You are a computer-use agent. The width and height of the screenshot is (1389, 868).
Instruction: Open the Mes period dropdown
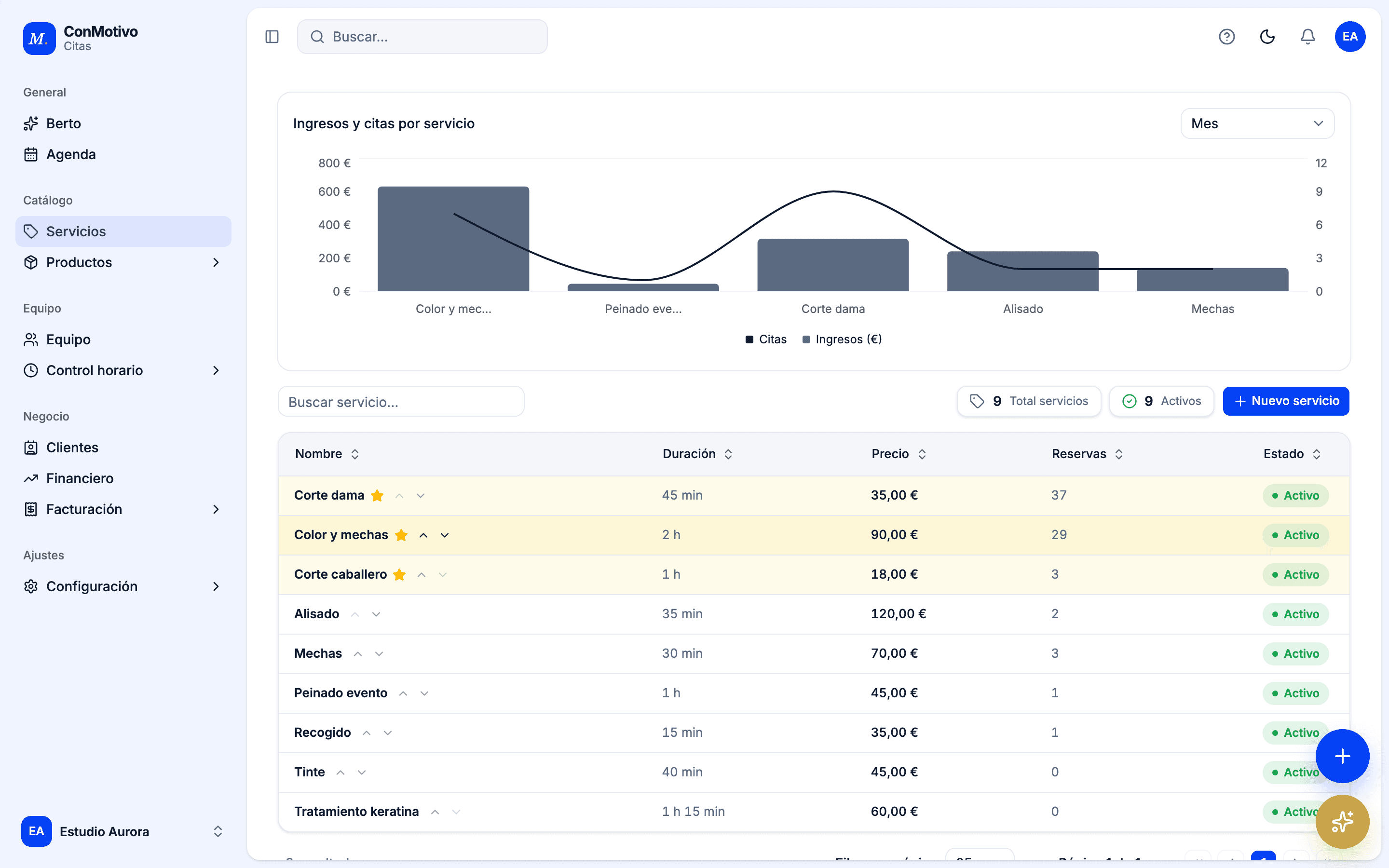[x=1257, y=123]
